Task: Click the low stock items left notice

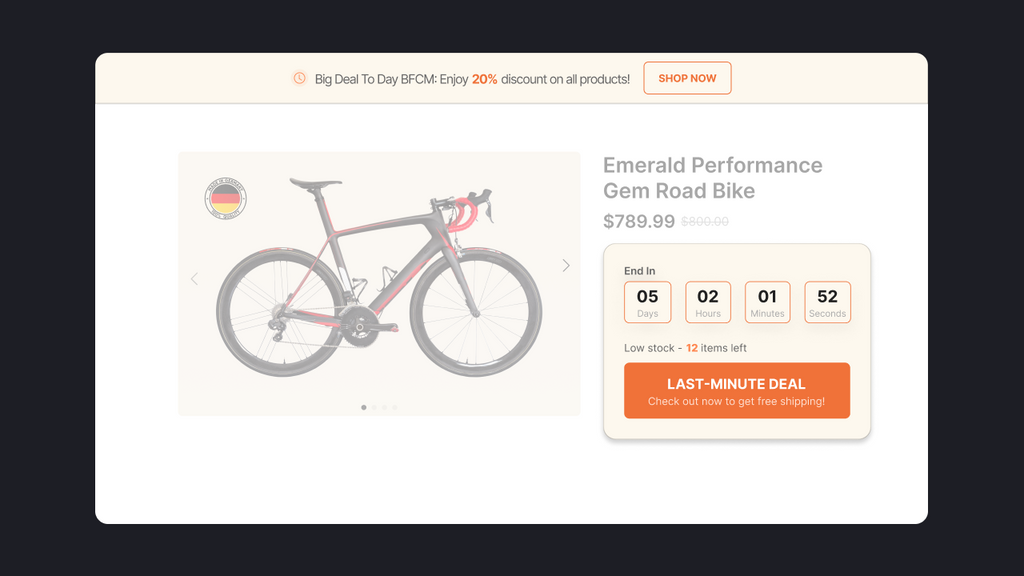Action: click(x=685, y=348)
